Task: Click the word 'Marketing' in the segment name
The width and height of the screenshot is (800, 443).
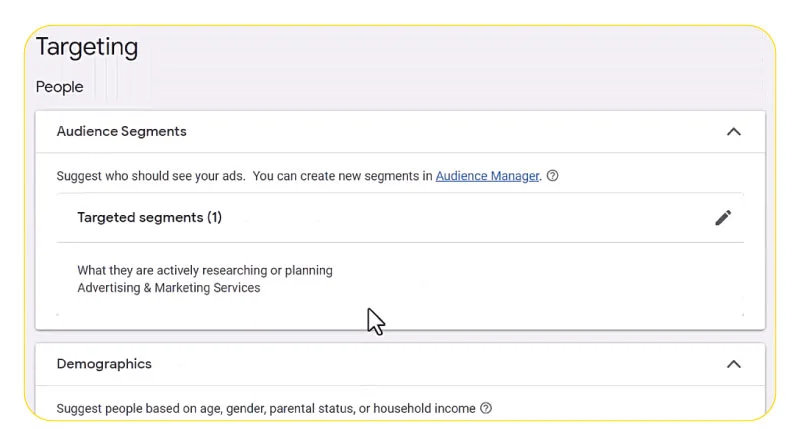Action: tap(182, 288)
